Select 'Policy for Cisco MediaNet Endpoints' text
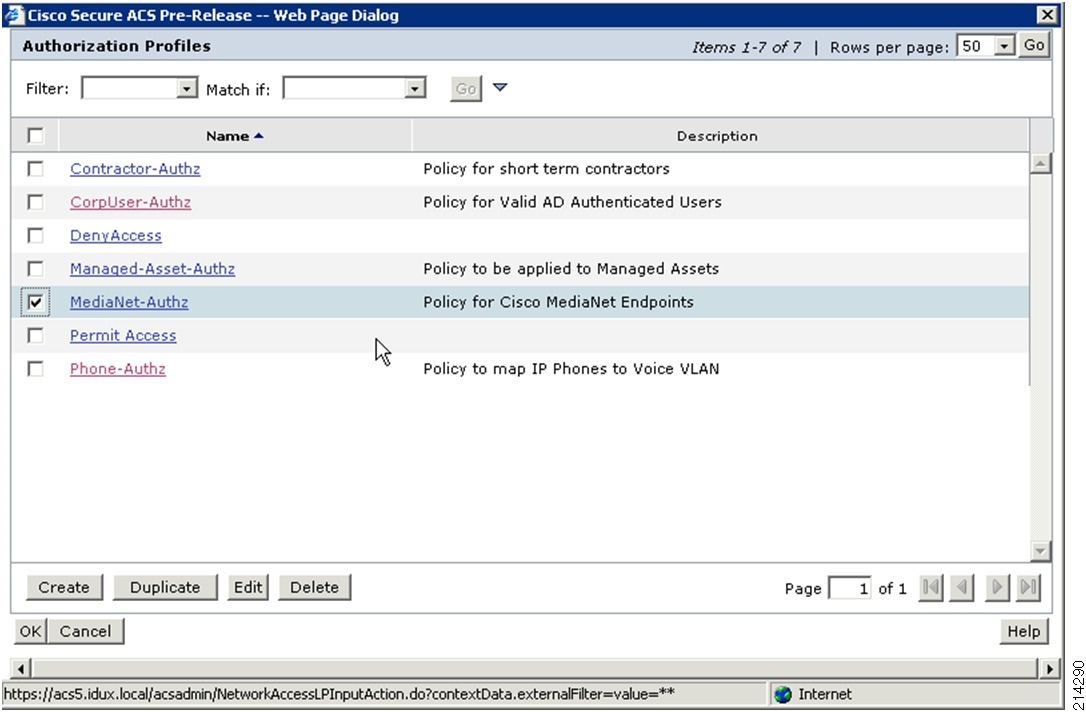The width and height of the screenshot is (1086, 712). pos(558,302)
